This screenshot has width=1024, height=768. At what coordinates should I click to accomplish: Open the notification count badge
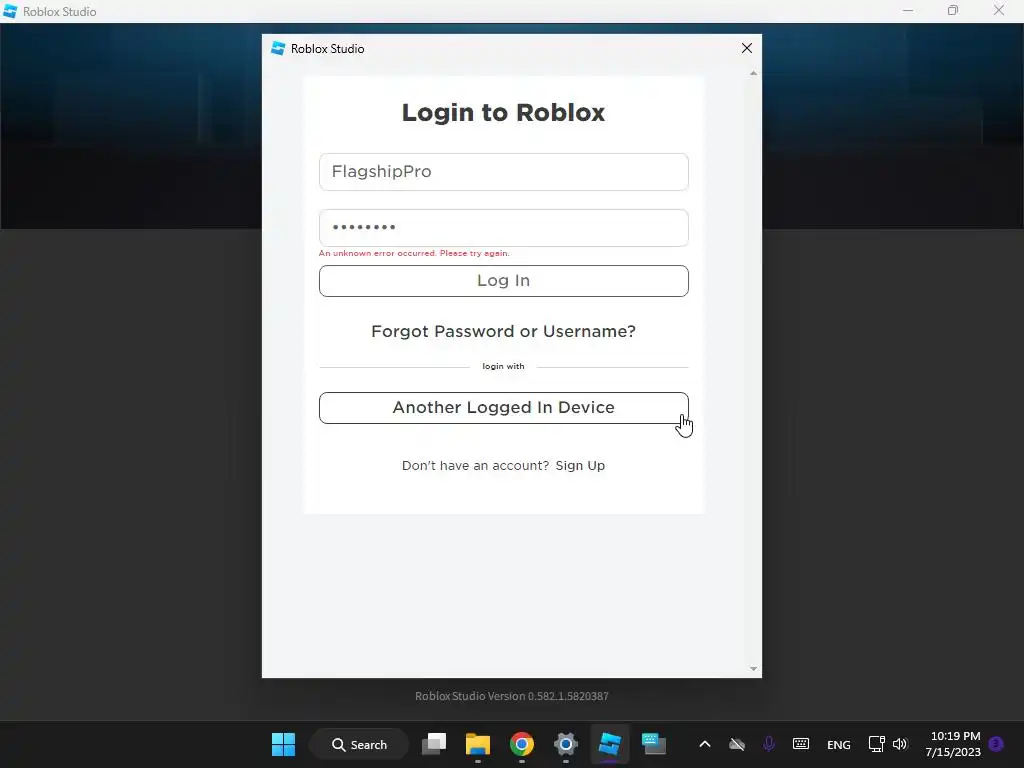(996, 744)
